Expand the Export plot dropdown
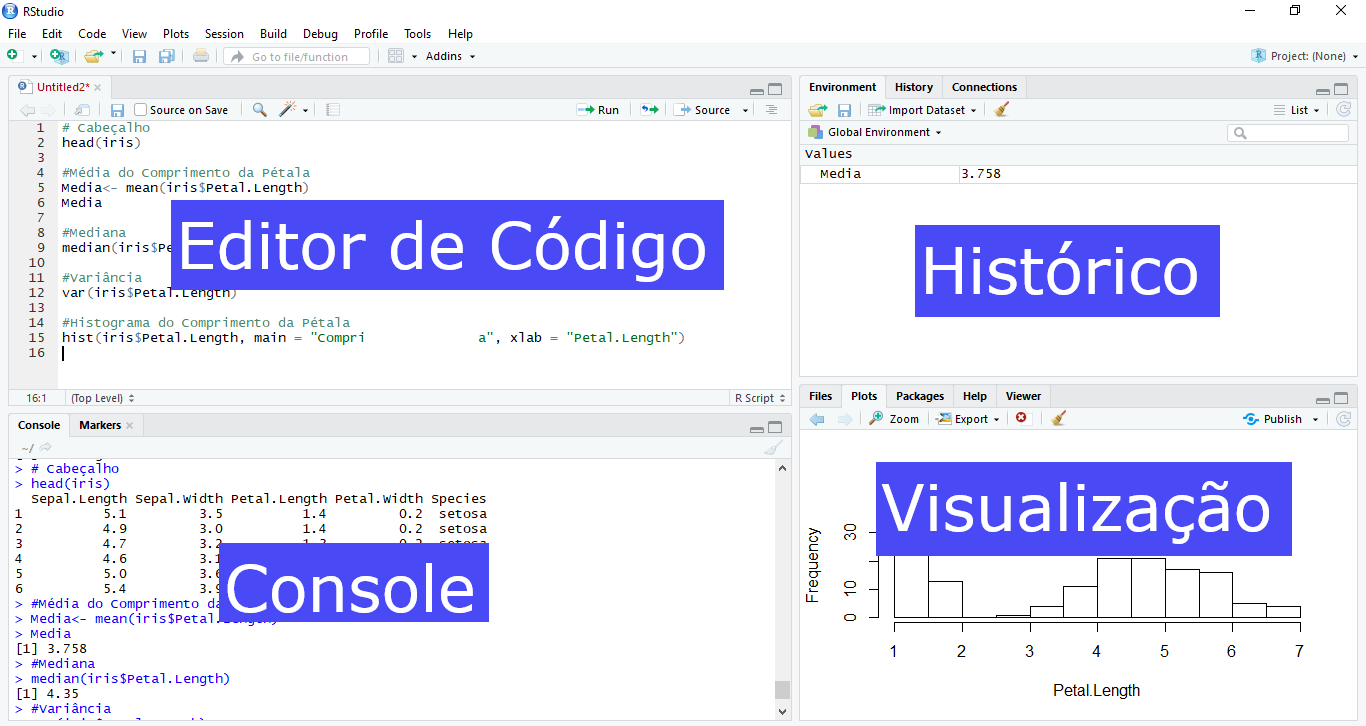The width and height of the screenshot is (1366, 726). coord(968,419)
